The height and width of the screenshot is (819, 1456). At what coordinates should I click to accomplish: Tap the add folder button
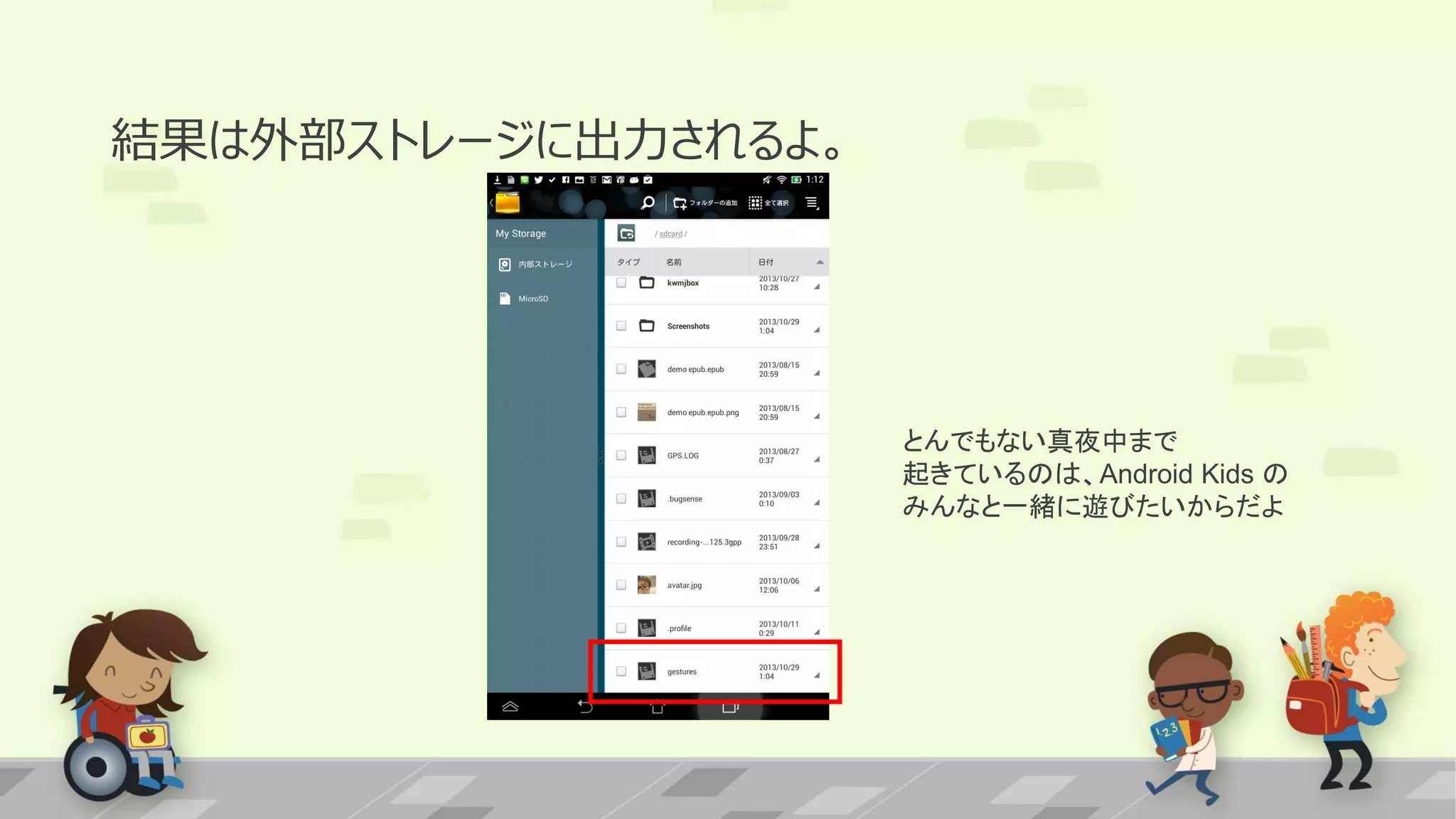point(705,203)
